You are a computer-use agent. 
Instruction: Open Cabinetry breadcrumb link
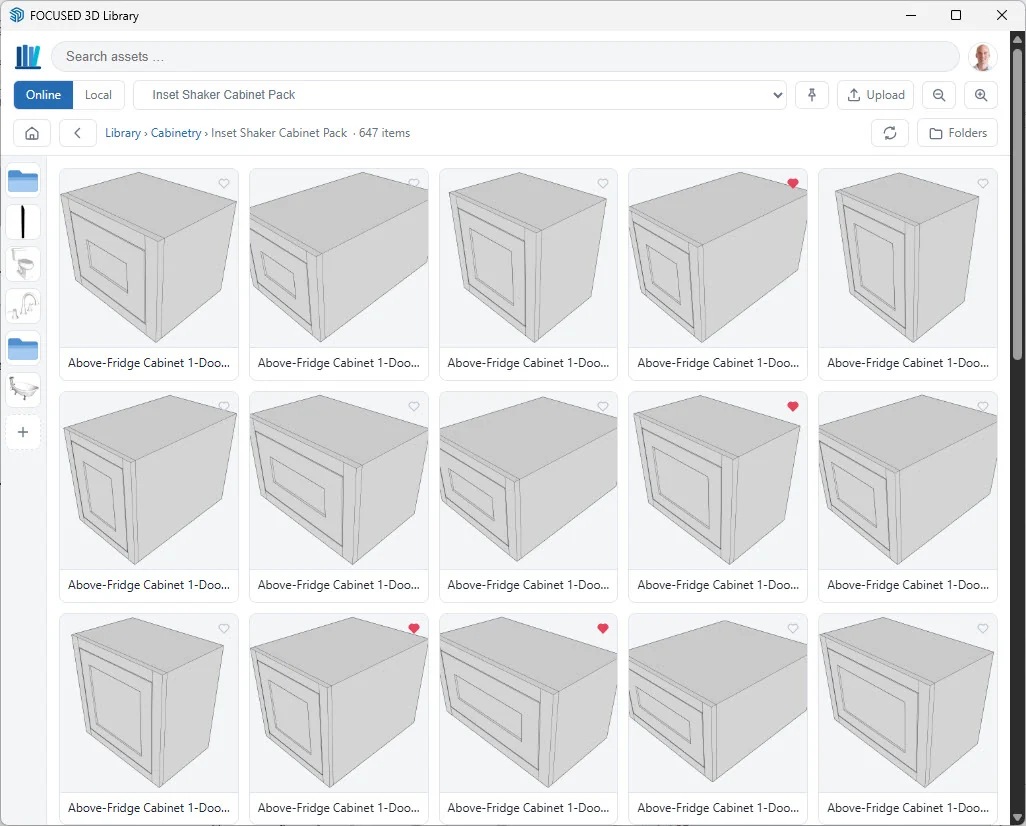coord(176,133)
